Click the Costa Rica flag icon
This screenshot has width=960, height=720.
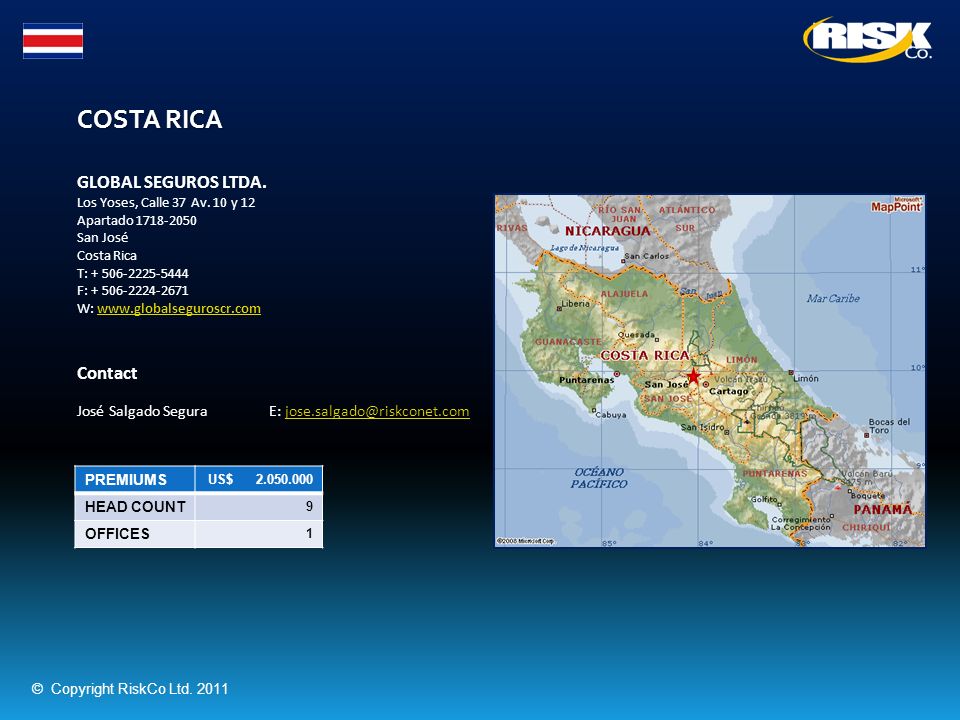[53, 41]
